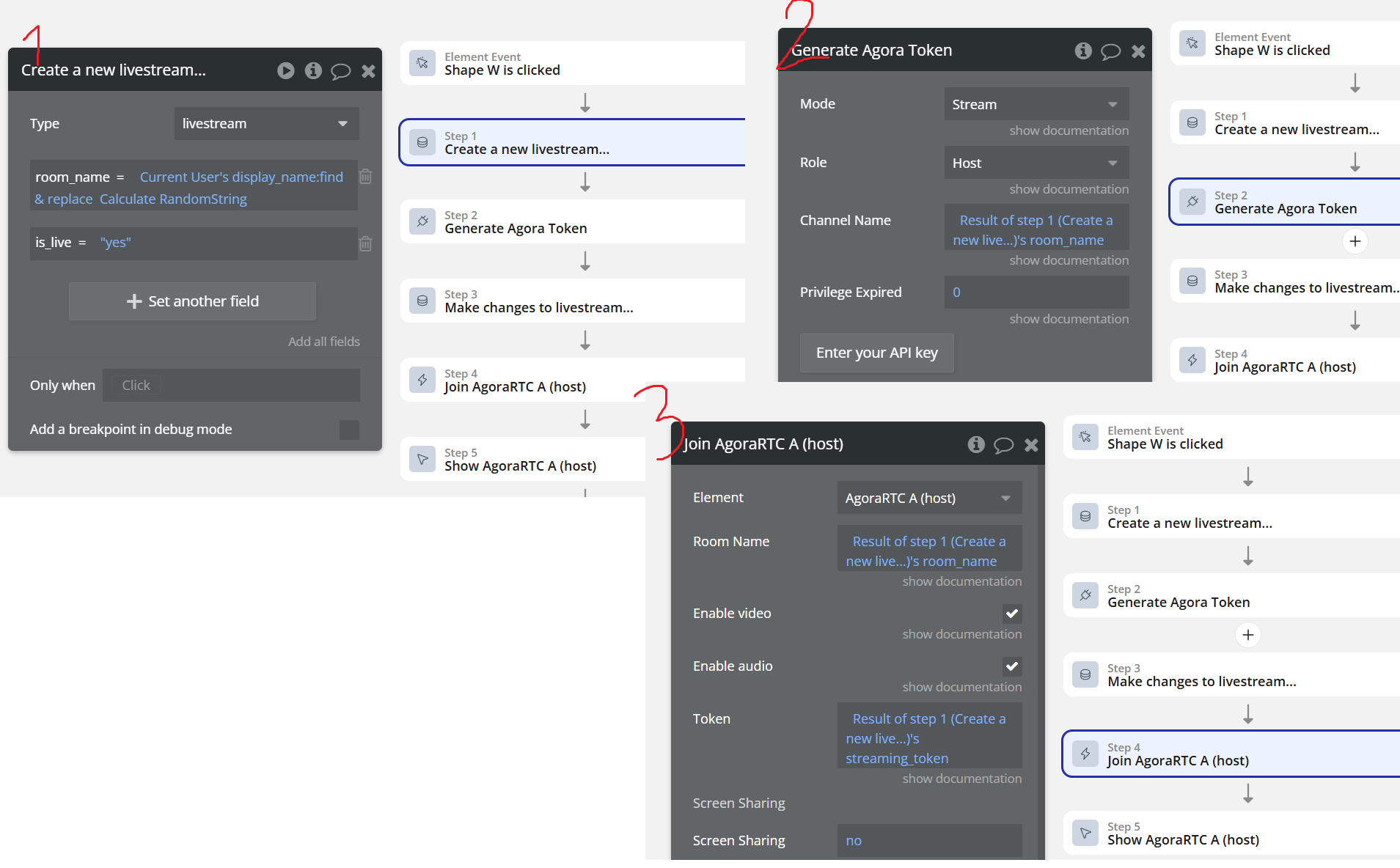Delete the is_live field with trash icon

click(x=365, y=243)
